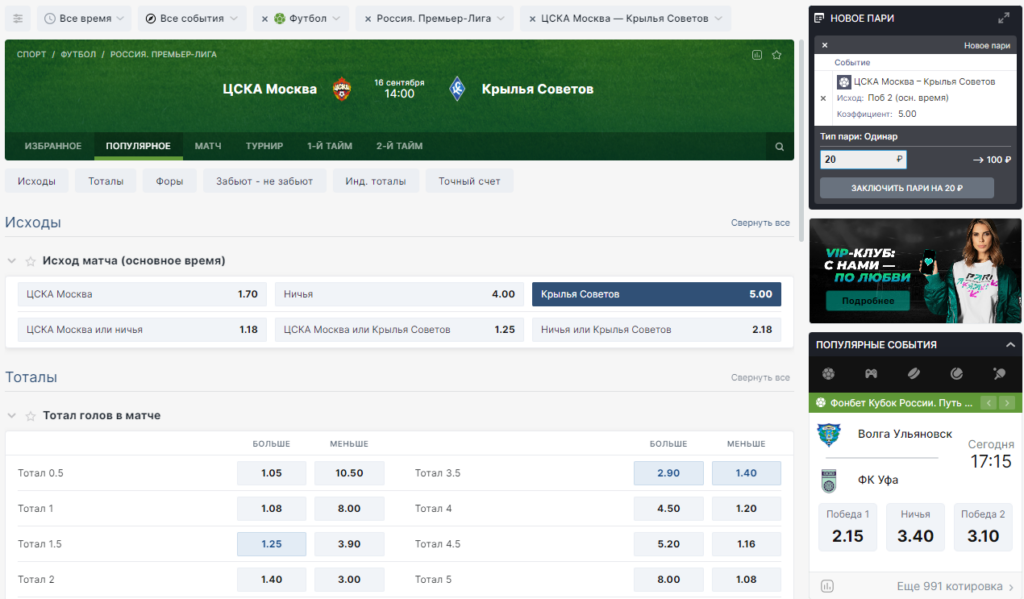This screenshot has width=1024, height=599.
Task: Open stats icon below Волга Ульяновск odds
Action: [x=827, y=586]
